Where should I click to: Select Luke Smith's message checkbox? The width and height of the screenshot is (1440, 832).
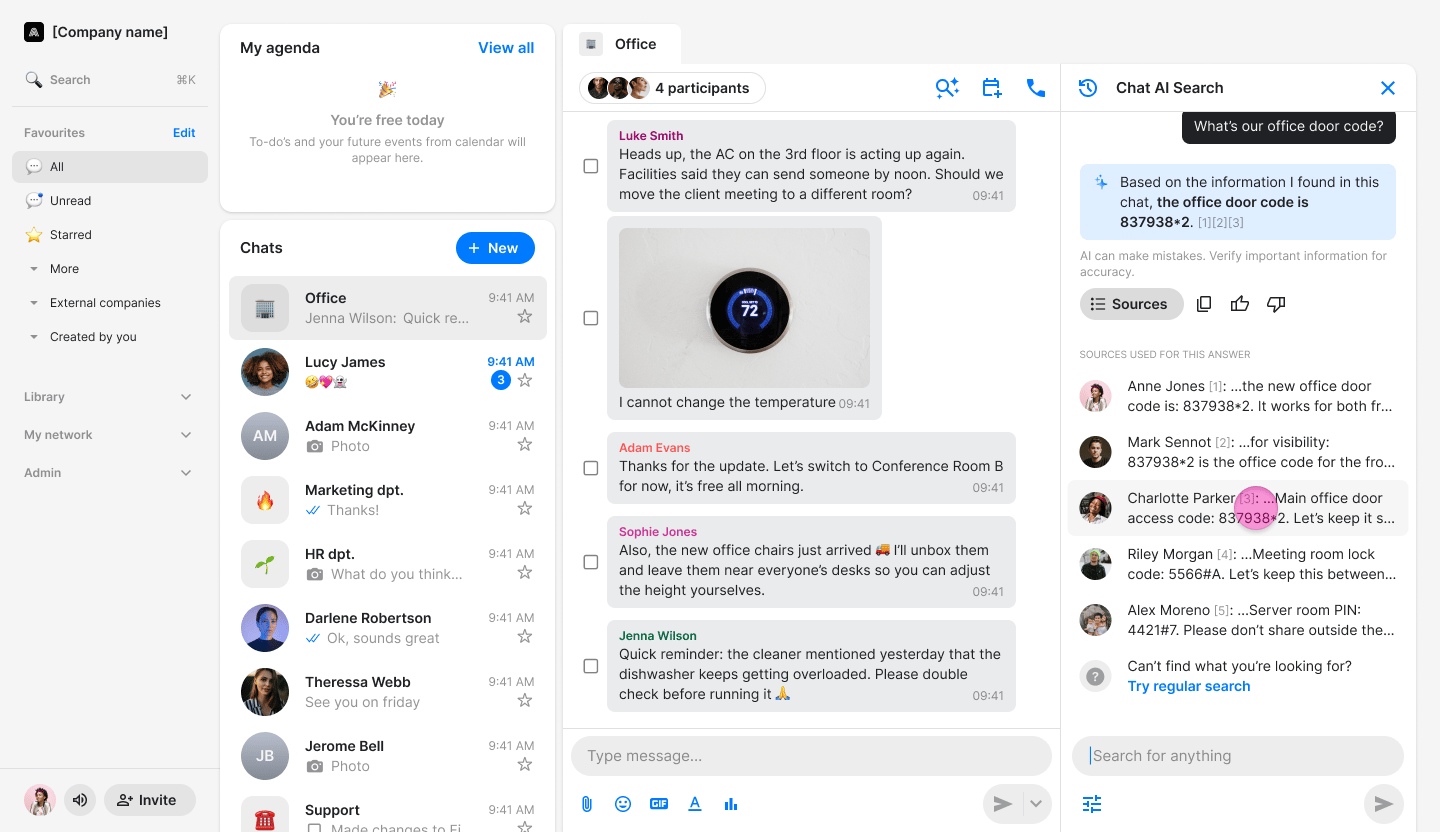click(591, 166)
